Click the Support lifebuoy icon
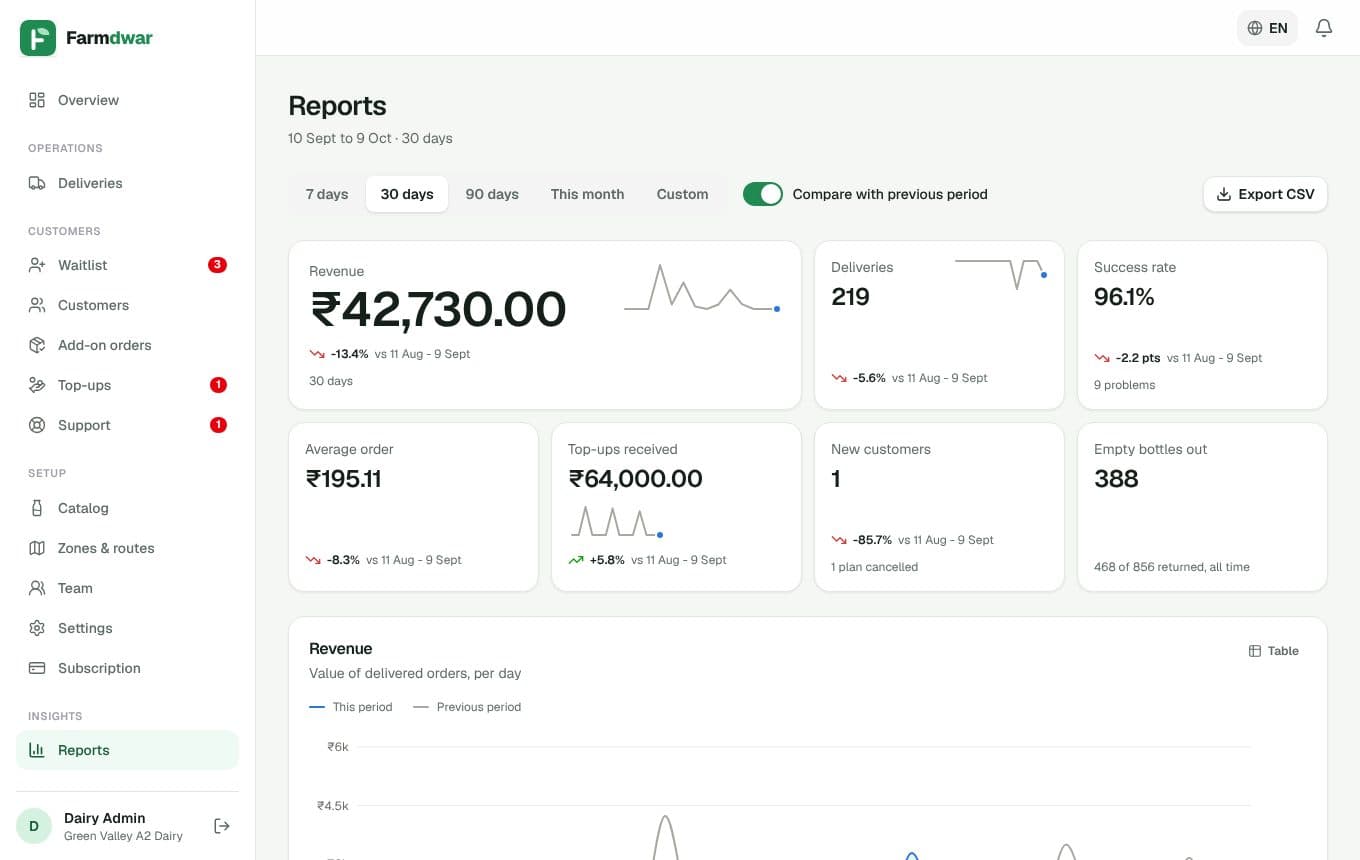 (37, 425)
